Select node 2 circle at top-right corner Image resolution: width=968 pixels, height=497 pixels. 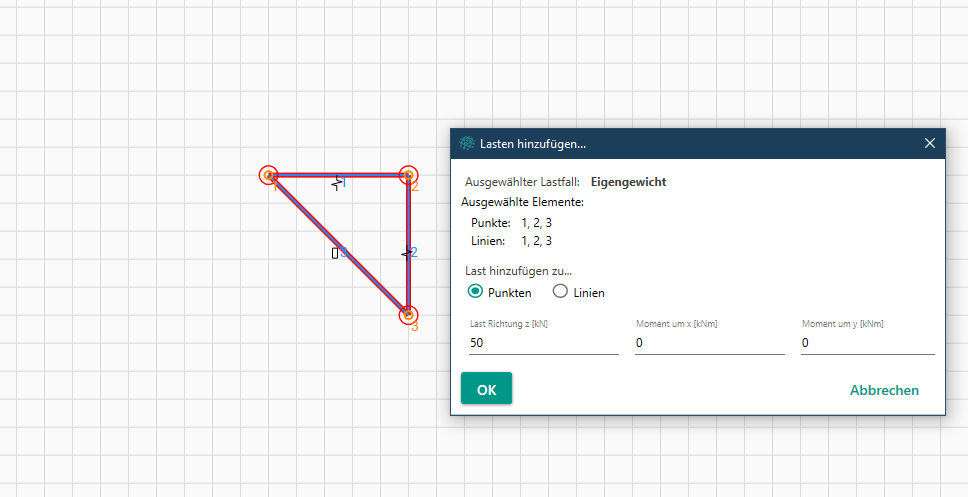click(408, 176)
